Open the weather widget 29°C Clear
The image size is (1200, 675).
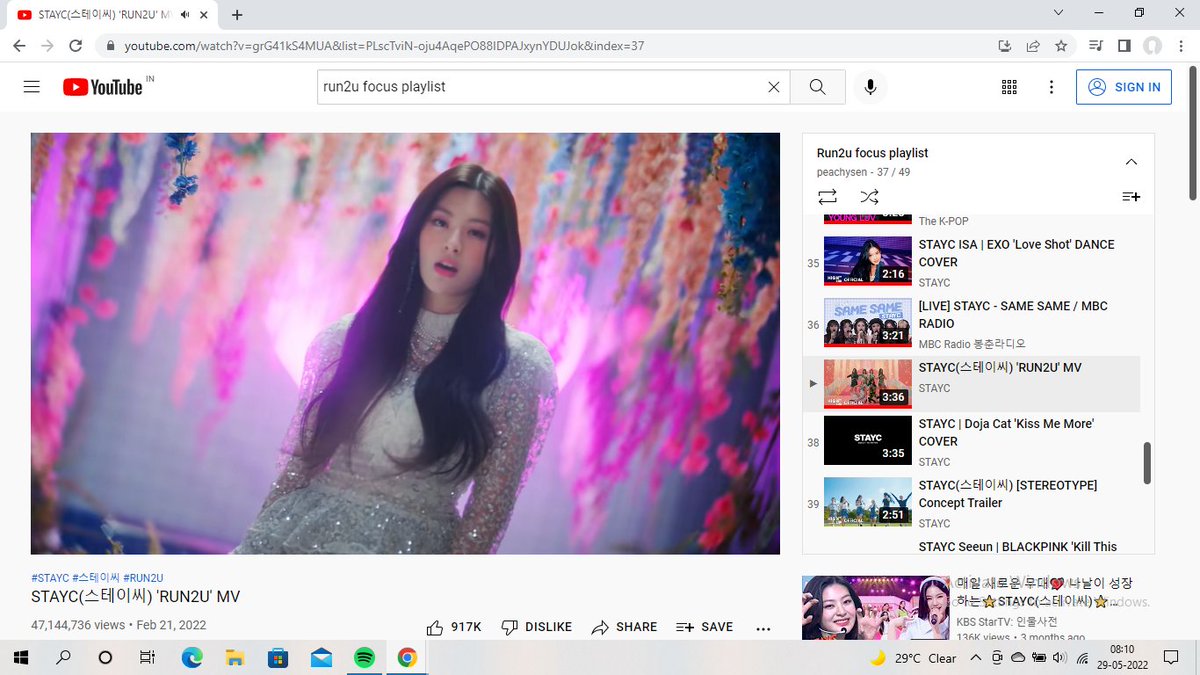pyautogui.click(x=915, y=658)
